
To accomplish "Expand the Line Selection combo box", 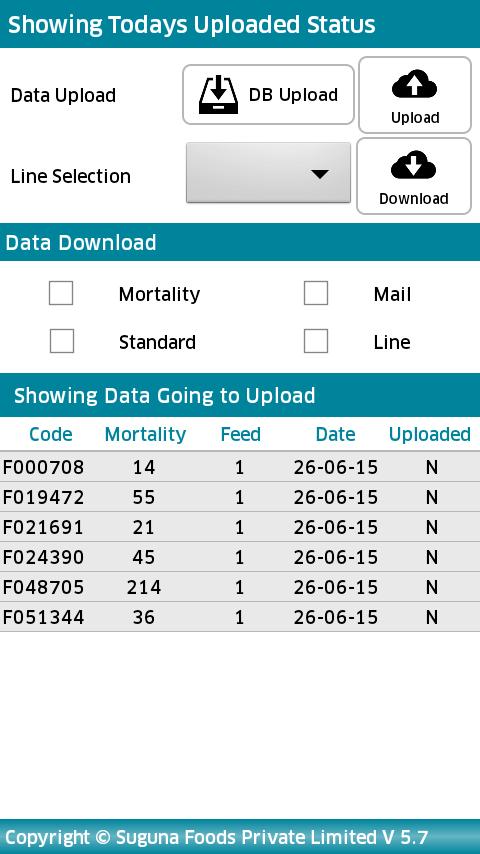I will (x=268, y=173).
